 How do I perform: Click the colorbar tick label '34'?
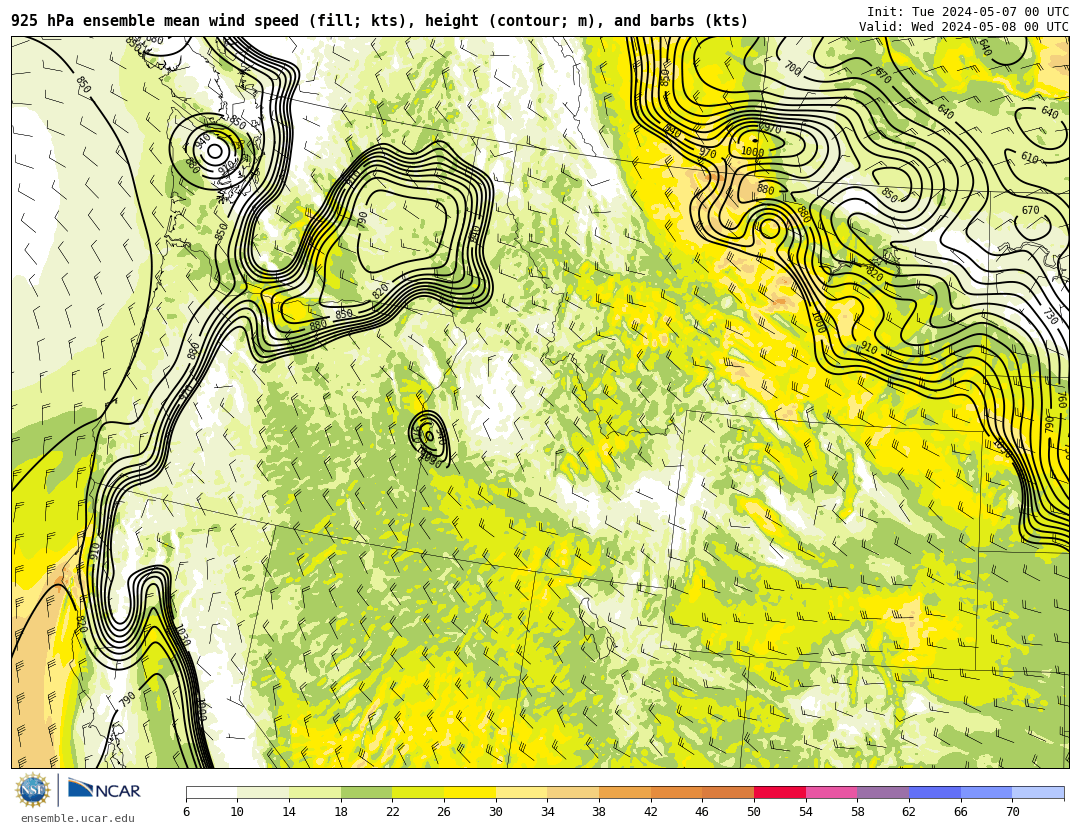click(x=547, y=812)
